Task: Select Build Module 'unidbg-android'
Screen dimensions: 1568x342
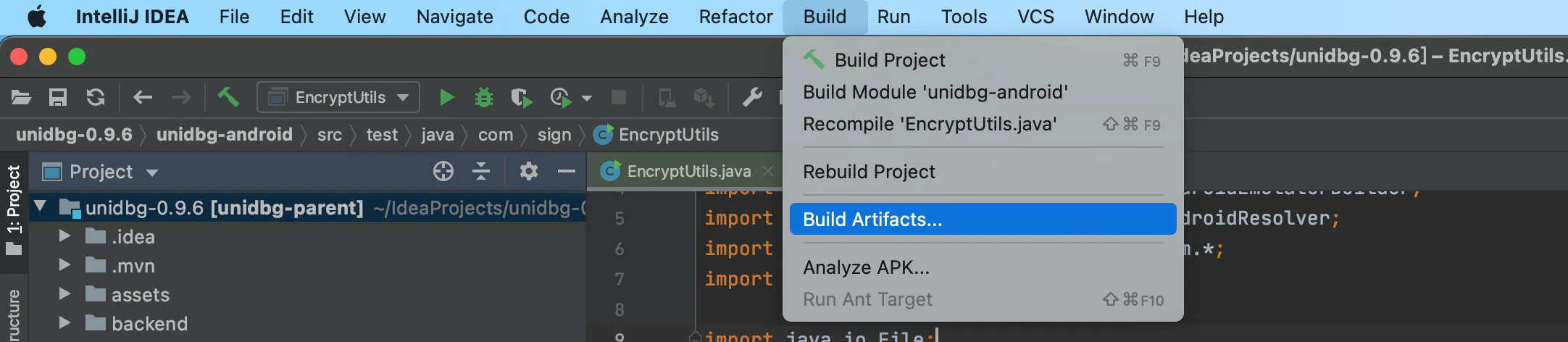Action: pyautogui.click(x=983, y=92)
